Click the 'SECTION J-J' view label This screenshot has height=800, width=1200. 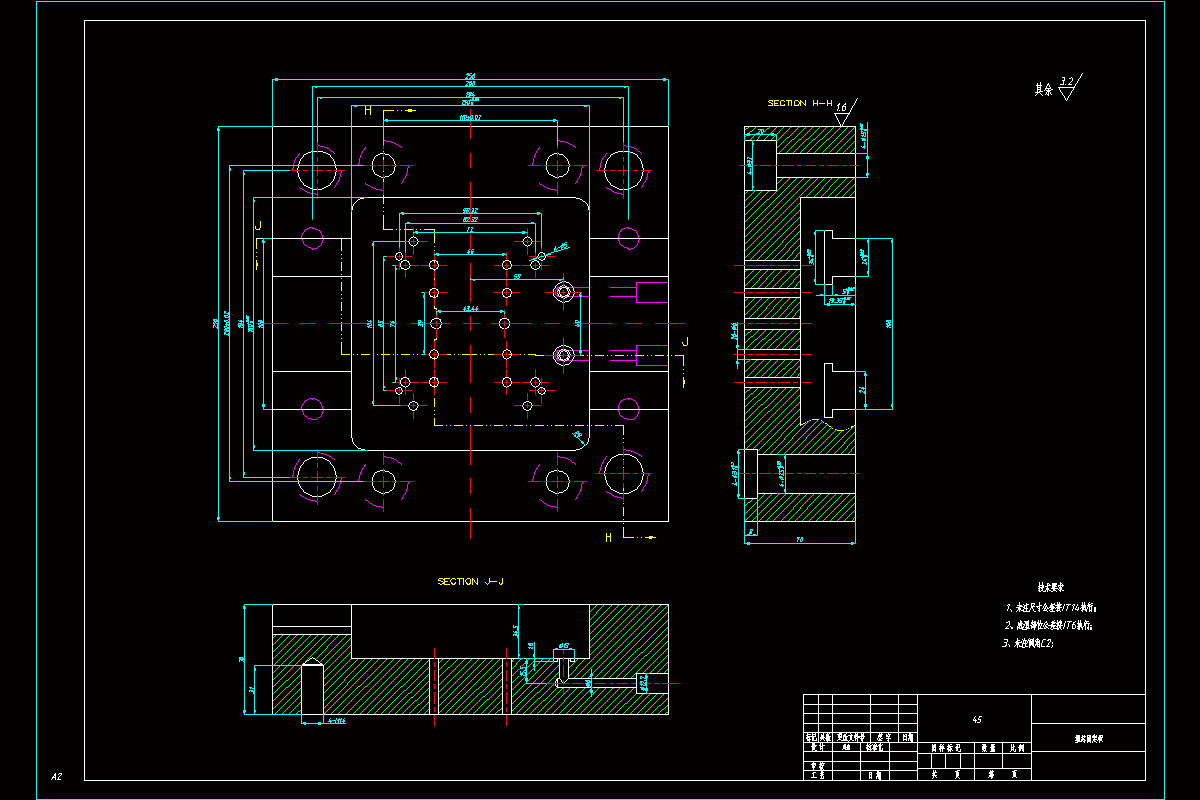coord(471,581)
